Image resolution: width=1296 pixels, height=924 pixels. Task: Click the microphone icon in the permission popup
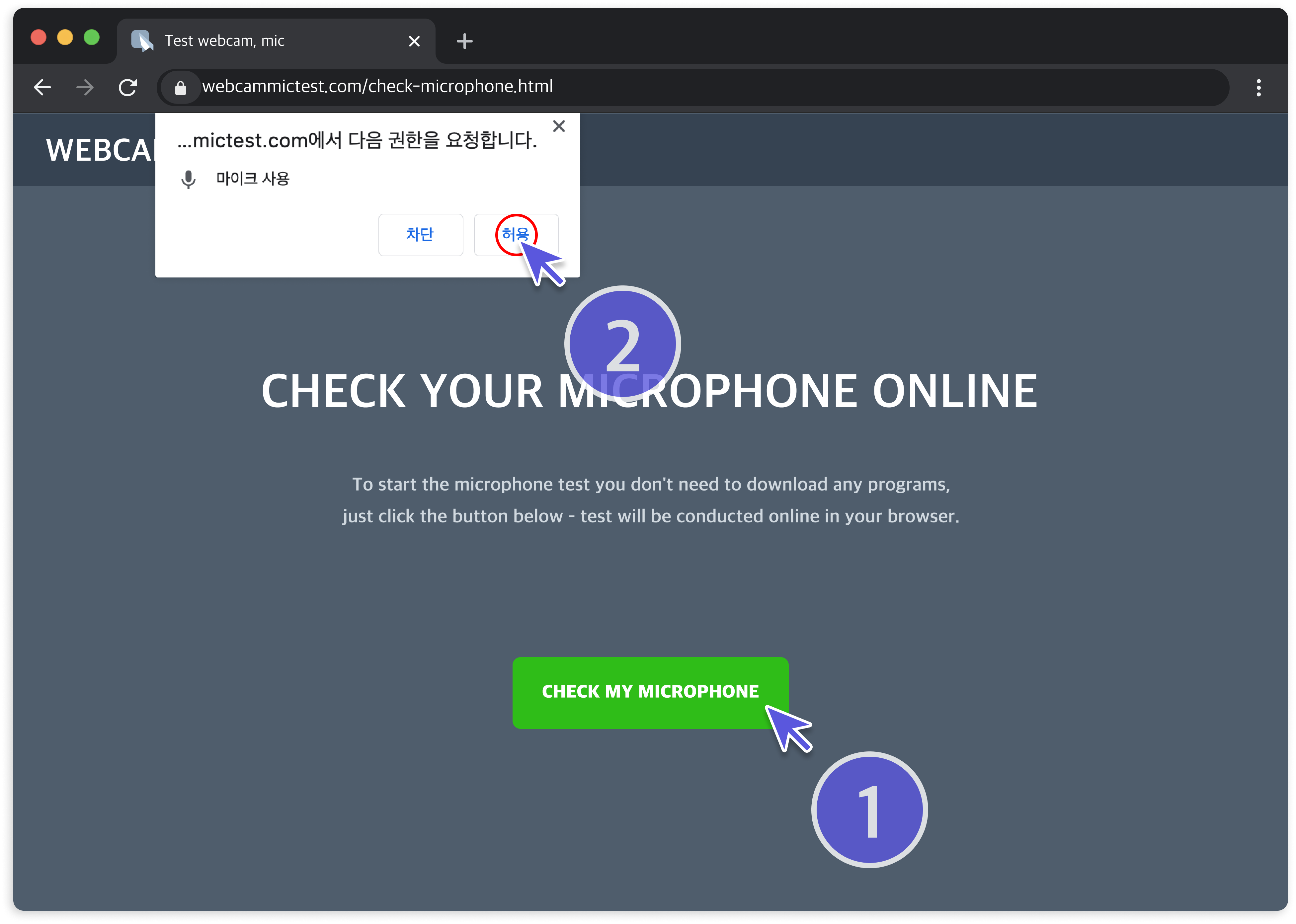[x=188, y=179]
